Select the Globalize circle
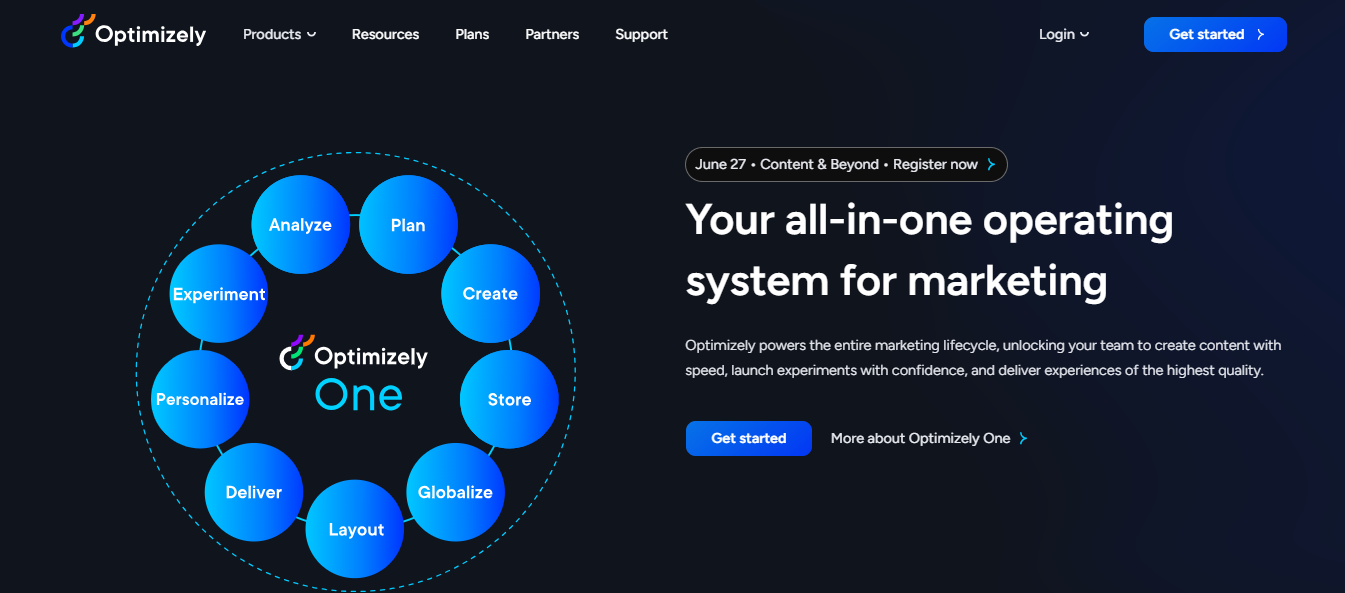The image size is (1345, 593). [x=455, y=492]
